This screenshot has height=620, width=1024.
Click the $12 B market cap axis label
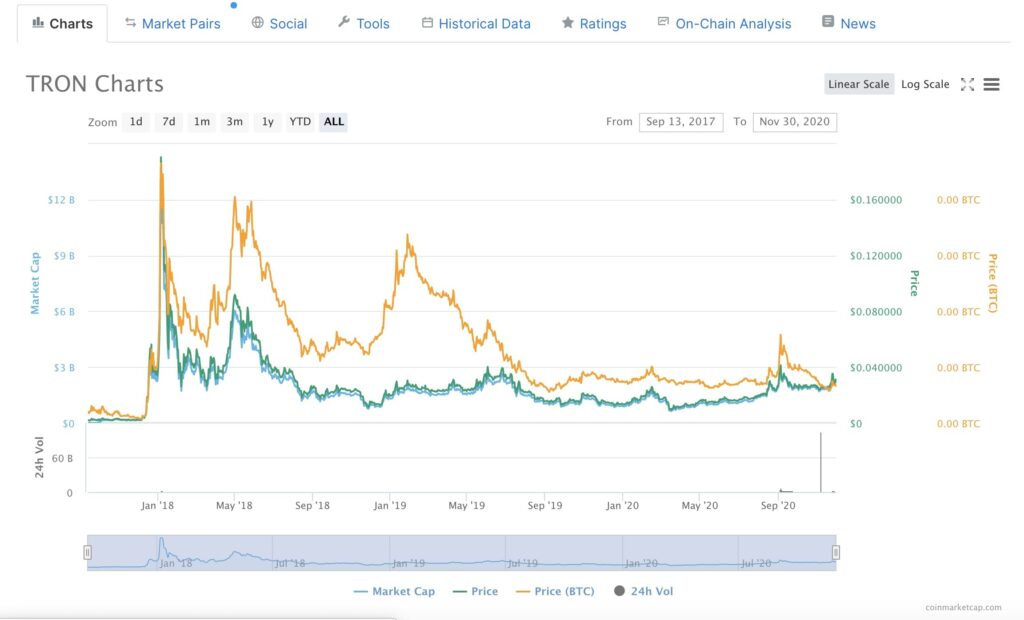[x=61, y=200]
